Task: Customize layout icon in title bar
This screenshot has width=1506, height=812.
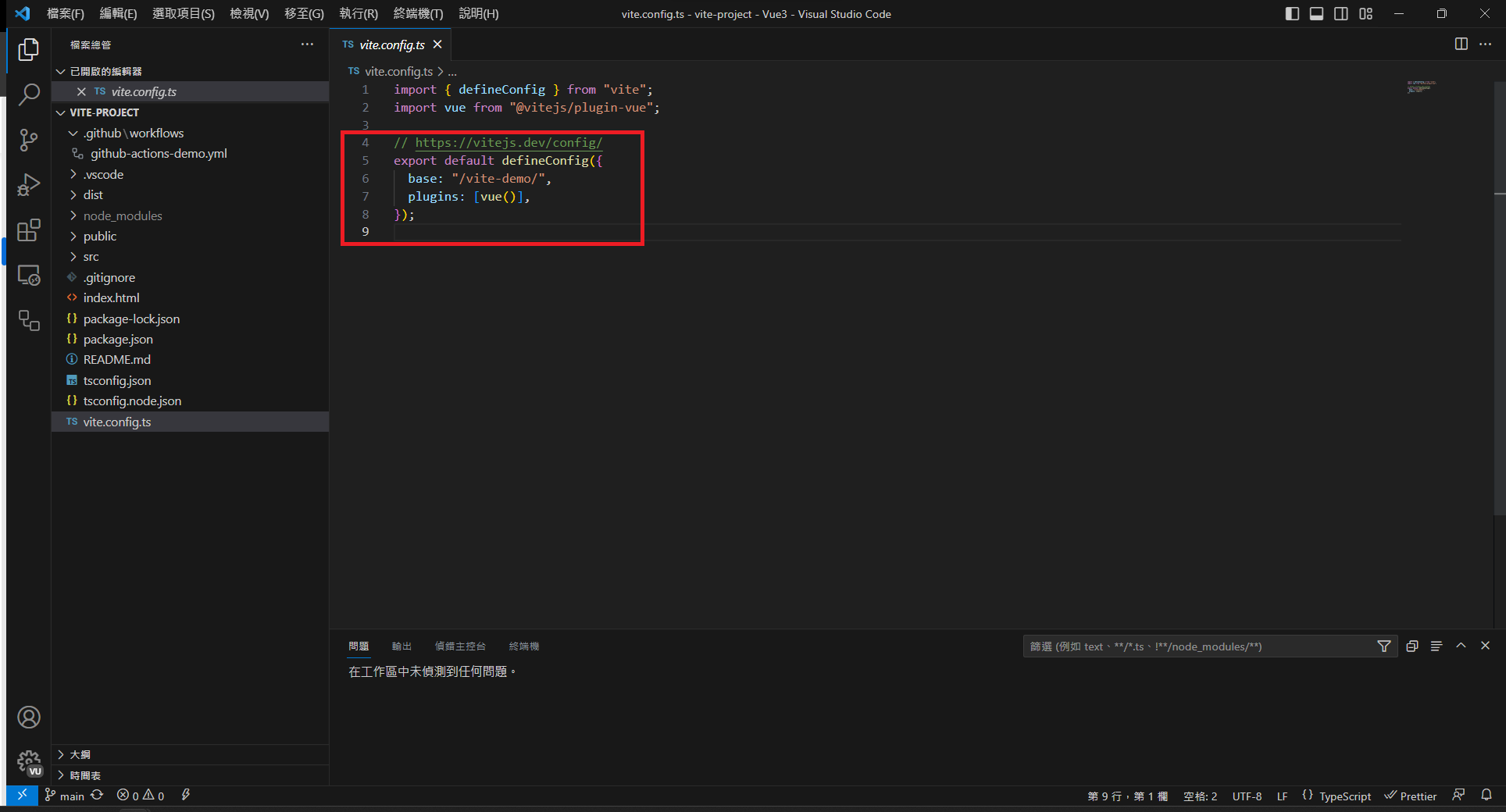Action: [1366, 14]
